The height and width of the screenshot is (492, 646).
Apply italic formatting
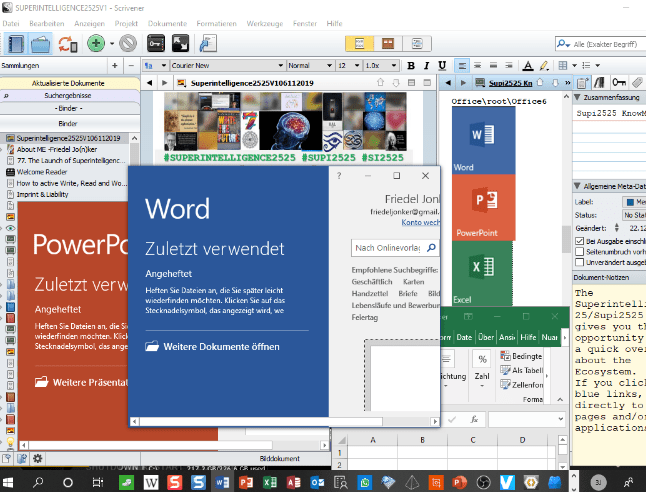tap(425, 65)
